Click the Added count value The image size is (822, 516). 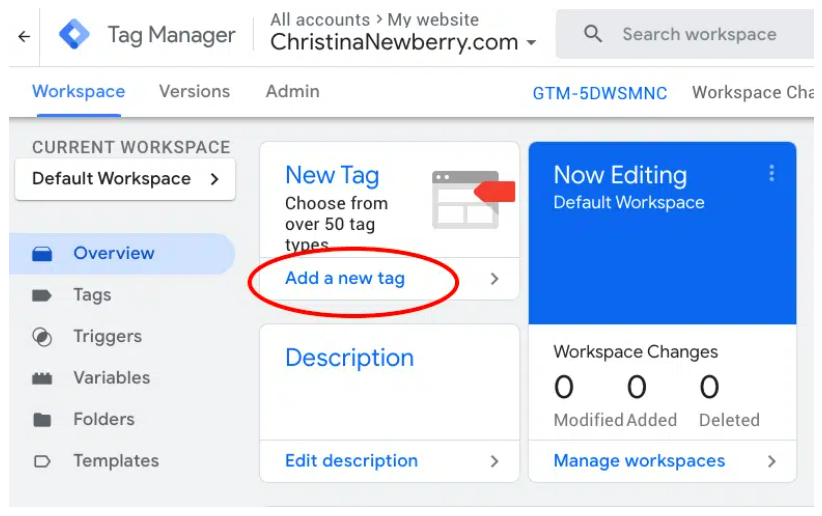(x=636, y=387)
